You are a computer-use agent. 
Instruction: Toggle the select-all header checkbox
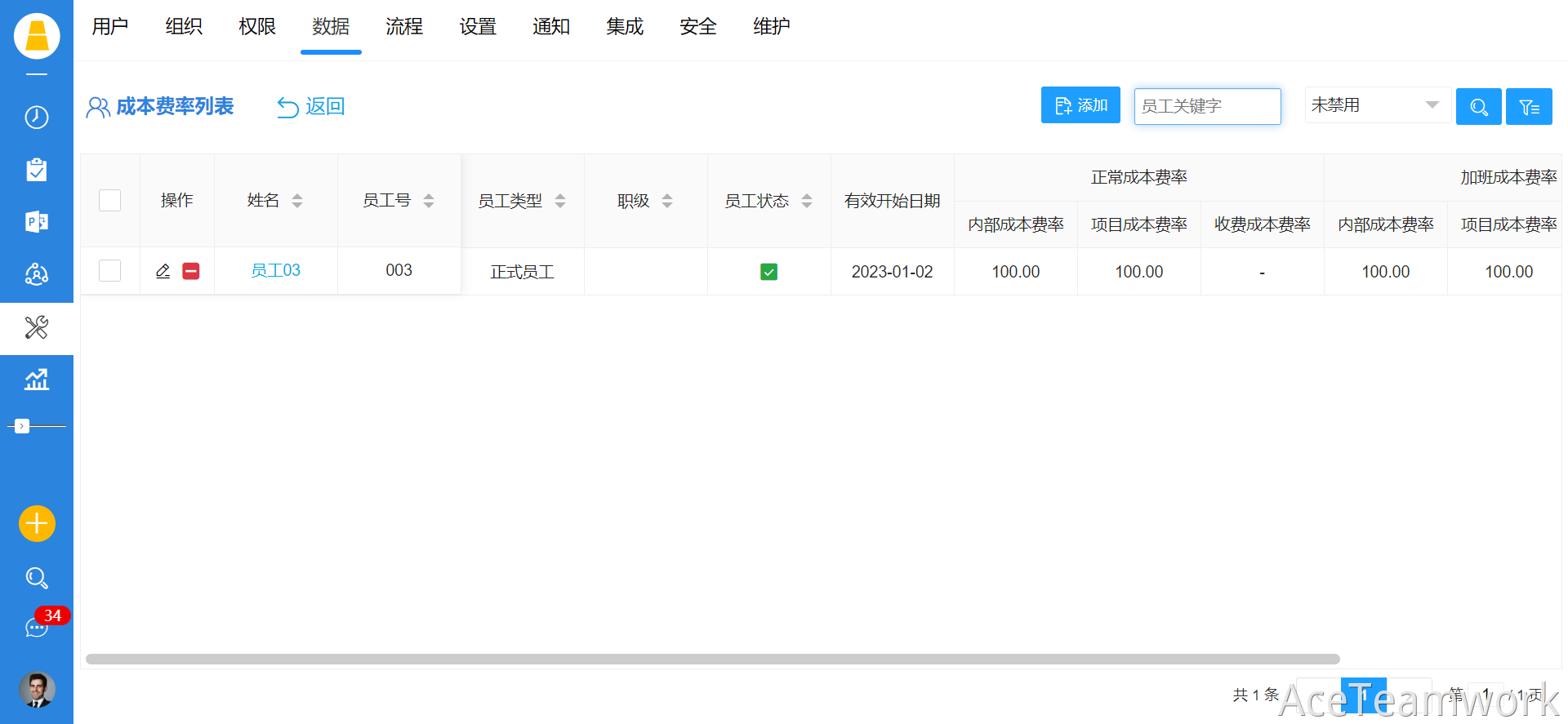[x=109, y=201]
